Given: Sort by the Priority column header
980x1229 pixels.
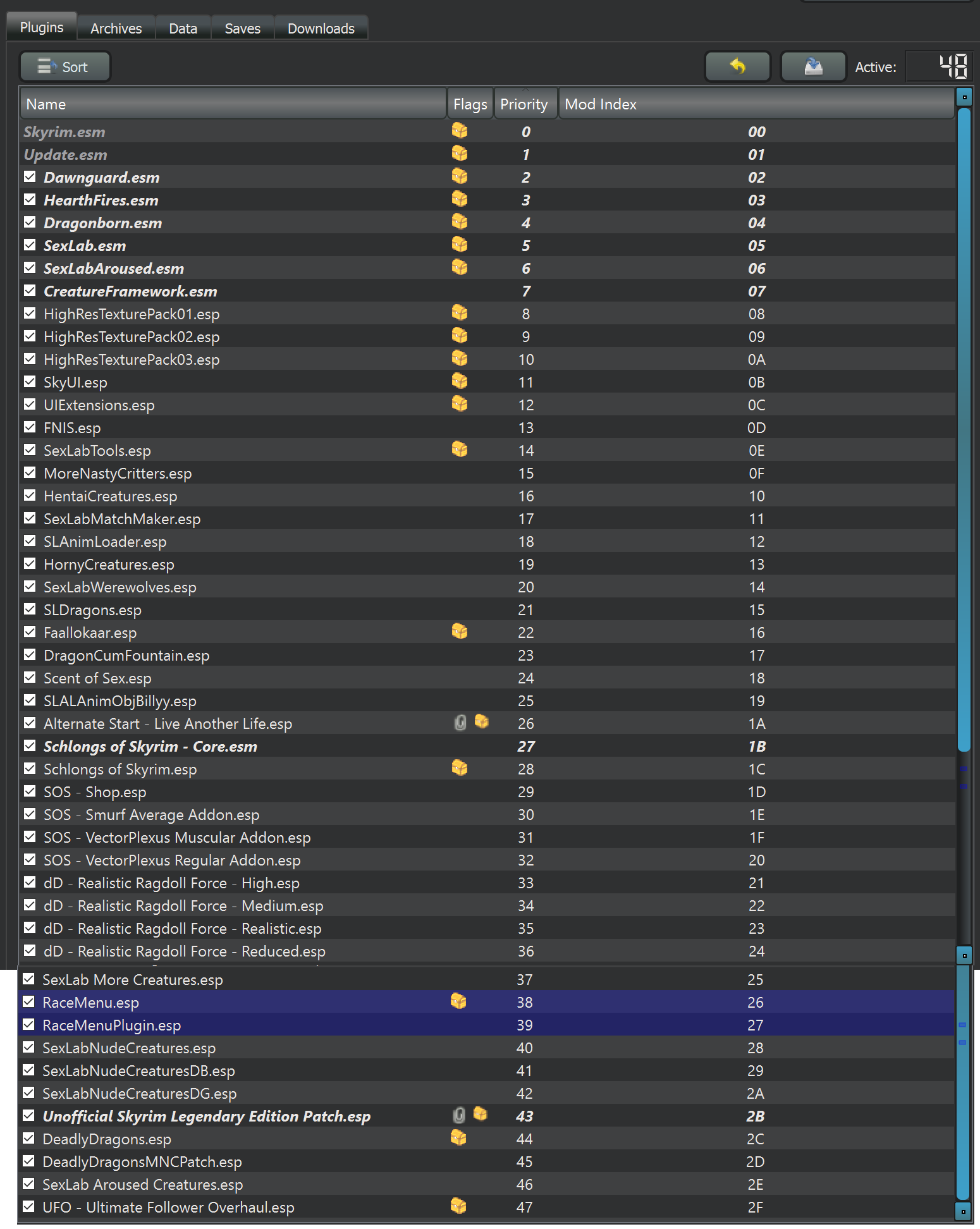Looking at the screenshot, I should click(525, 104).
